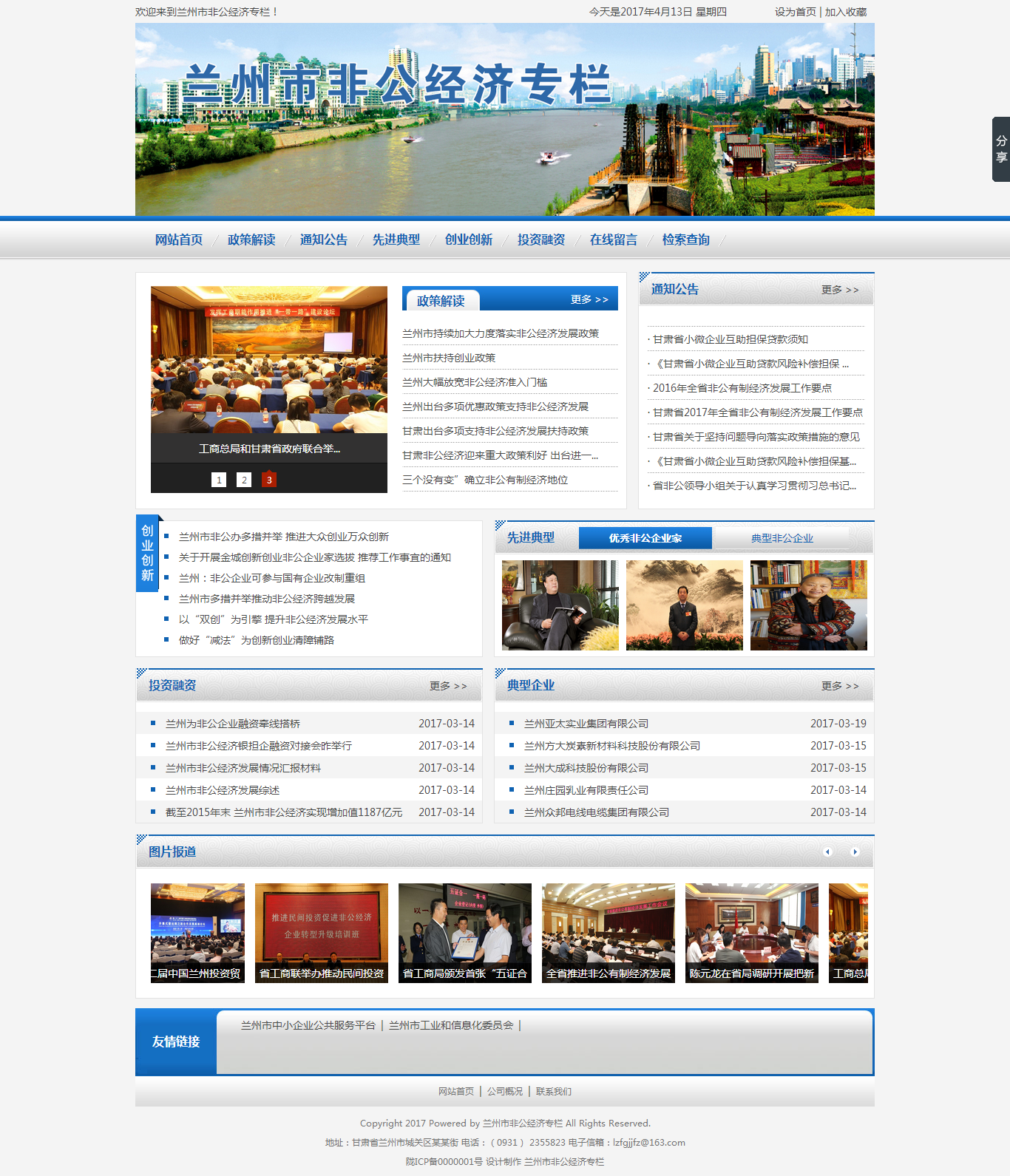Viewport: 1010px width, 1176px height.
Task: Open the 兰州市扶持创业政策 article
Action: pyautogui.click(x=449, y=358)
